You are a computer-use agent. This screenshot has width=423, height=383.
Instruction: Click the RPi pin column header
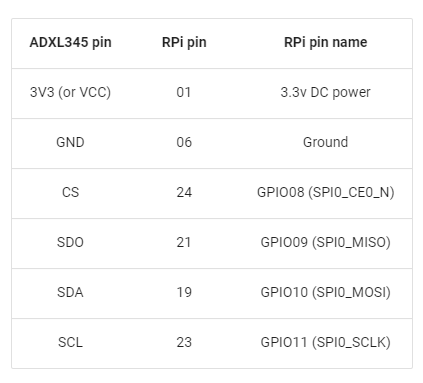coord(184,43)
